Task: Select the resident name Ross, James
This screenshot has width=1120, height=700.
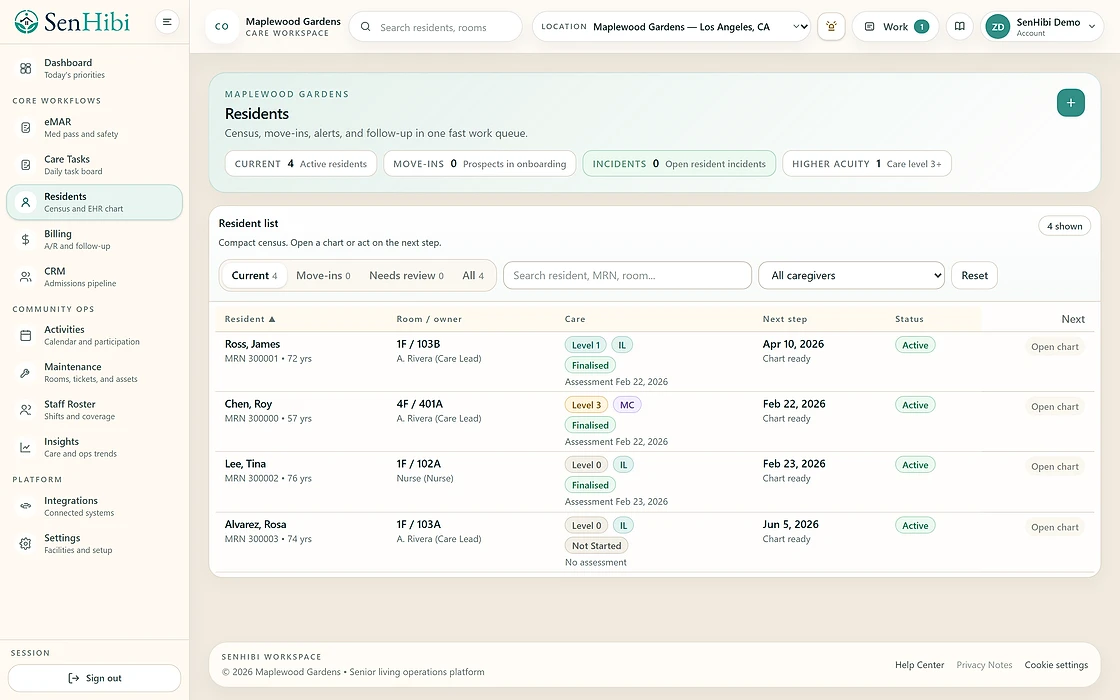Action: click(x=252, y=344)
